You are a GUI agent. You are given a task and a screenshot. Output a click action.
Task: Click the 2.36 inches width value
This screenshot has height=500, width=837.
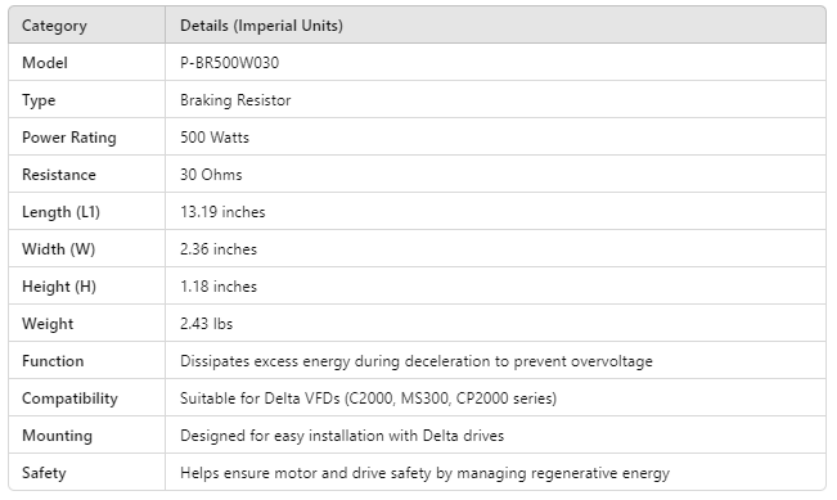pyautogui.click(x=214, y=248)
